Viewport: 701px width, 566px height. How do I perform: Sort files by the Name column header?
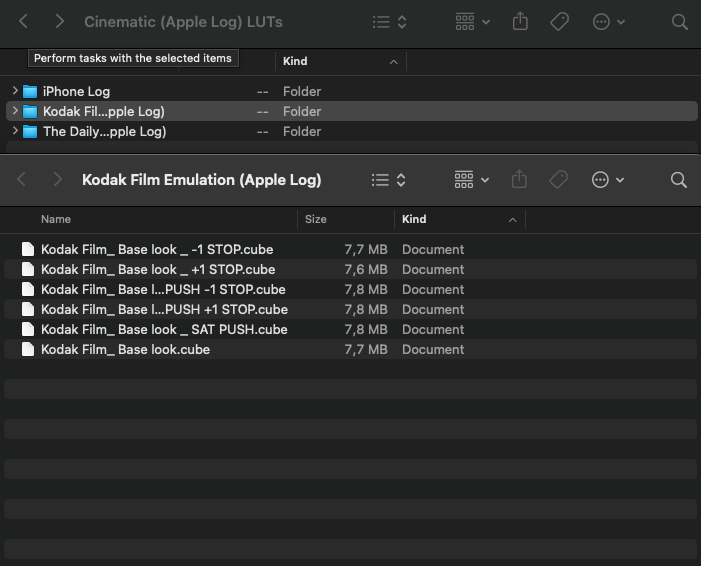click(x=56, y=219)
